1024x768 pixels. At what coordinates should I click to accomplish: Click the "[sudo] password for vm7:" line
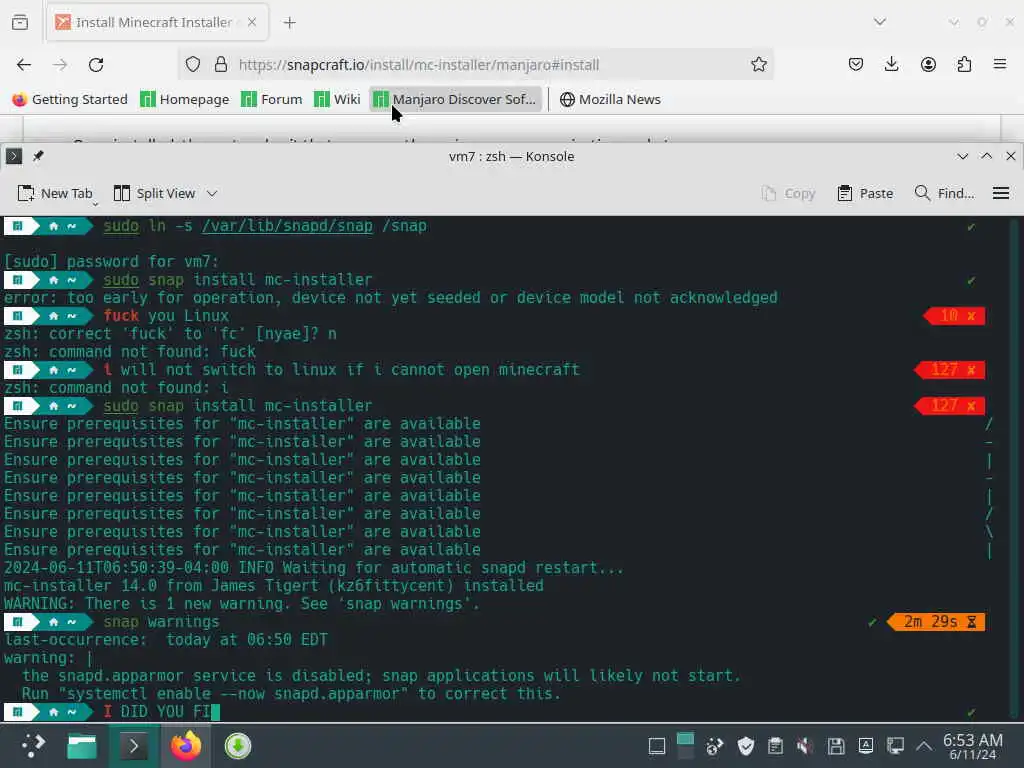click(111, 262)
